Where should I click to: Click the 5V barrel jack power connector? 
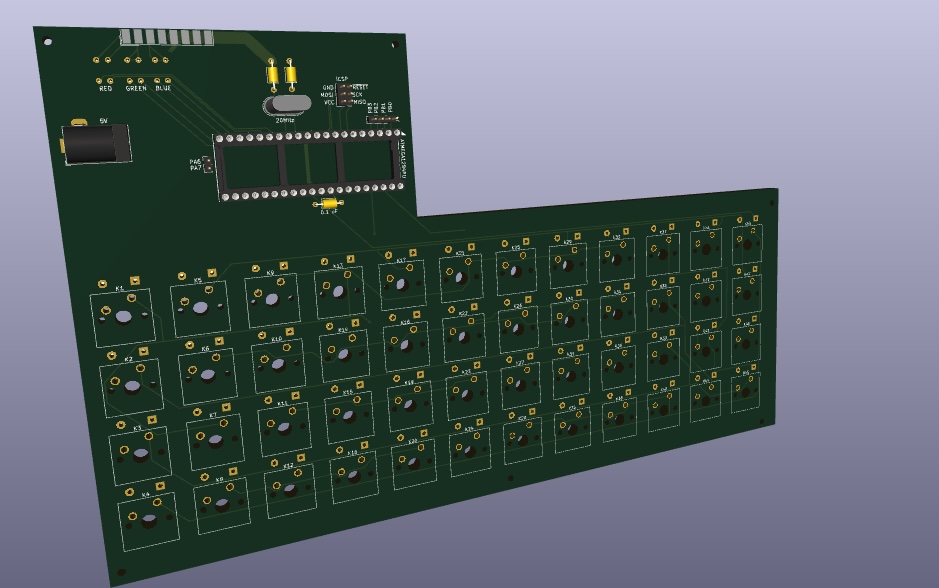pyautogui.click(x=96, y=143)
